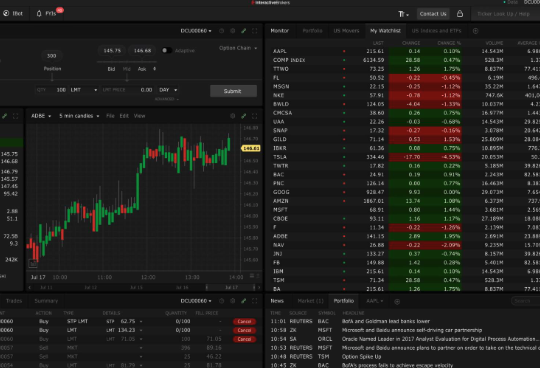Viewport: 540px width, 368px height.
Task: Click the Submit order button
Action: 233,91
